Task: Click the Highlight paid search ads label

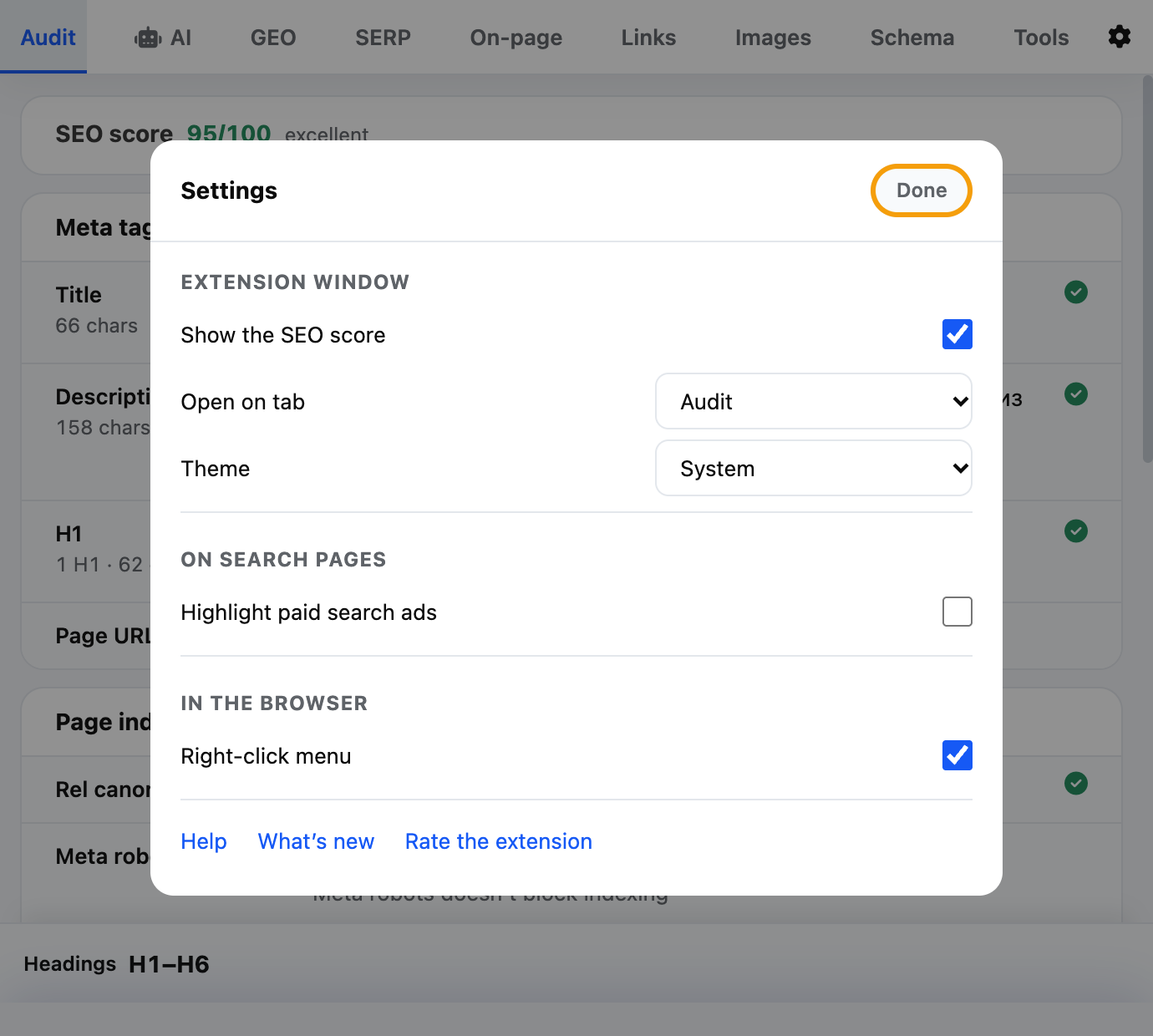Action: [309, 612]
